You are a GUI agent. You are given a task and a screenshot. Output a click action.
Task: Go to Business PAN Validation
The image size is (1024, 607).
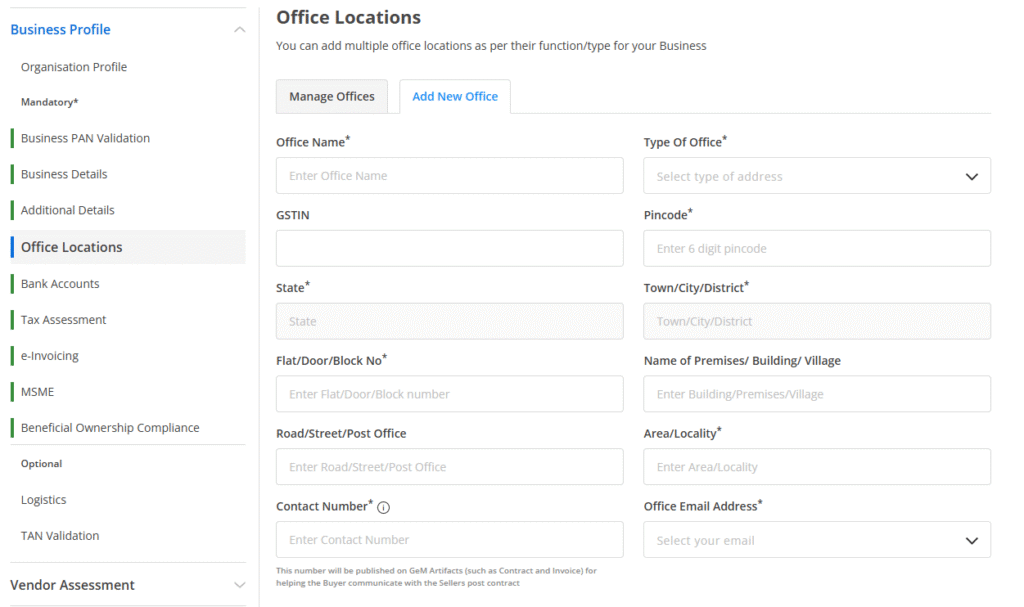pos(85,138)
